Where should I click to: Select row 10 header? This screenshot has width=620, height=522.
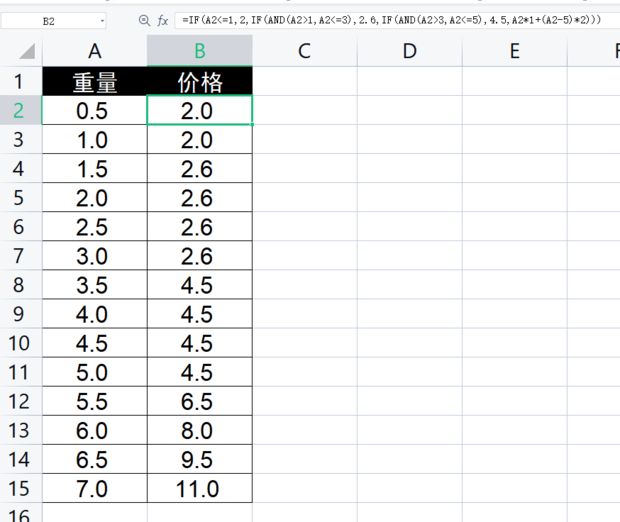pyautogui.click(x=21, y=343)
